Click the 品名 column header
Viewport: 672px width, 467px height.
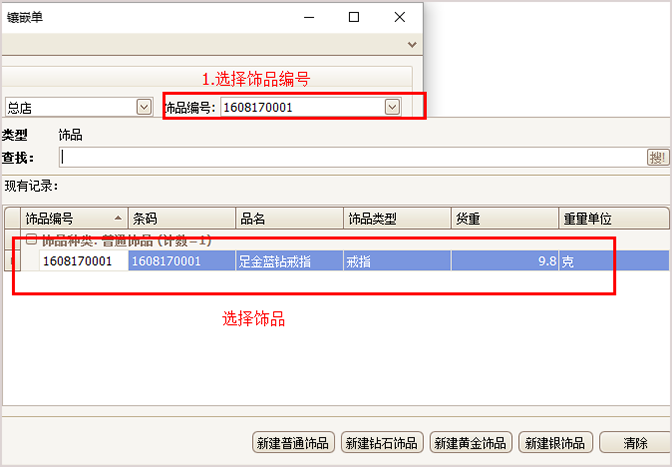point(289,219)
